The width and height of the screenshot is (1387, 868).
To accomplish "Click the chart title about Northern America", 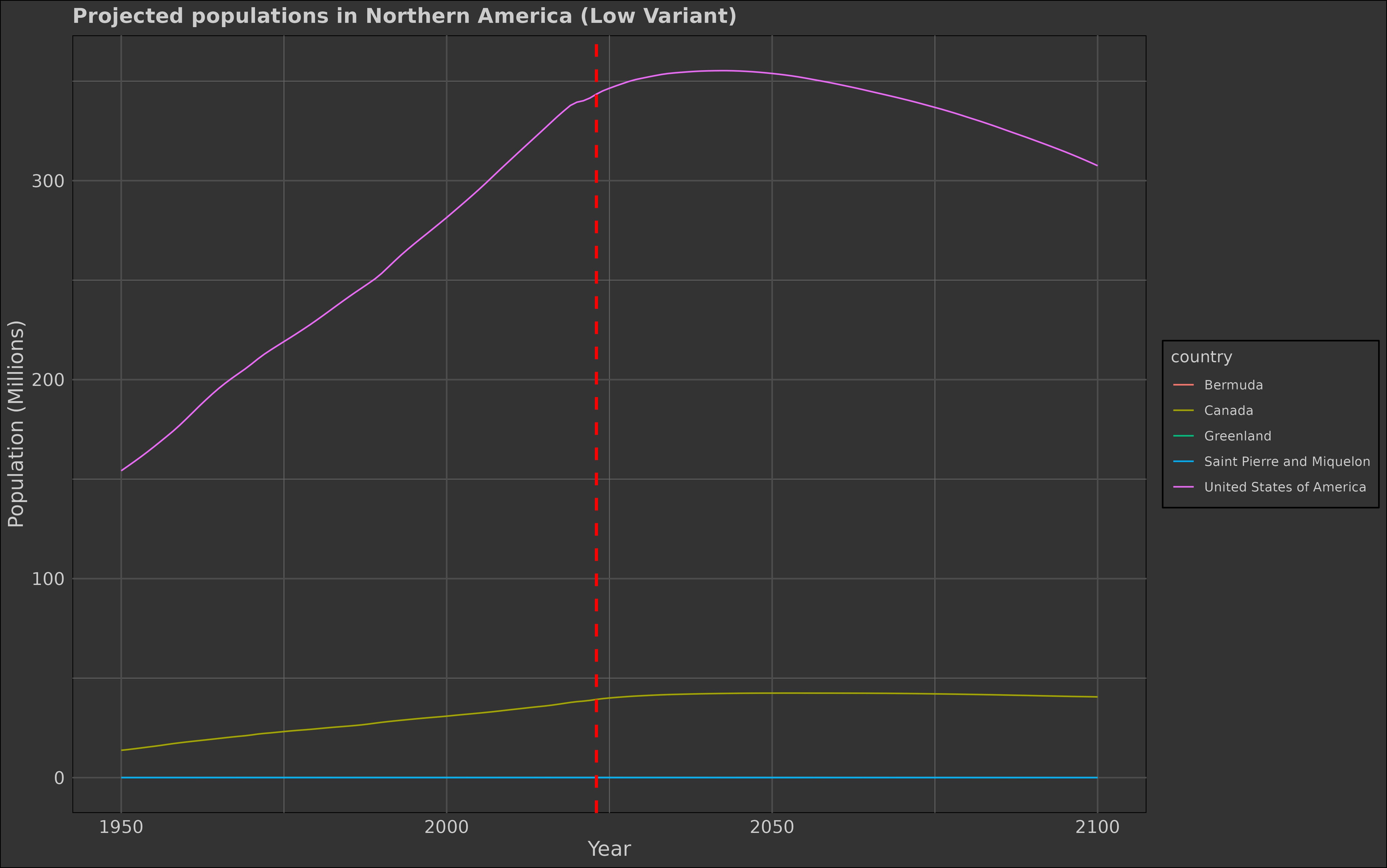I will point(404,16).
